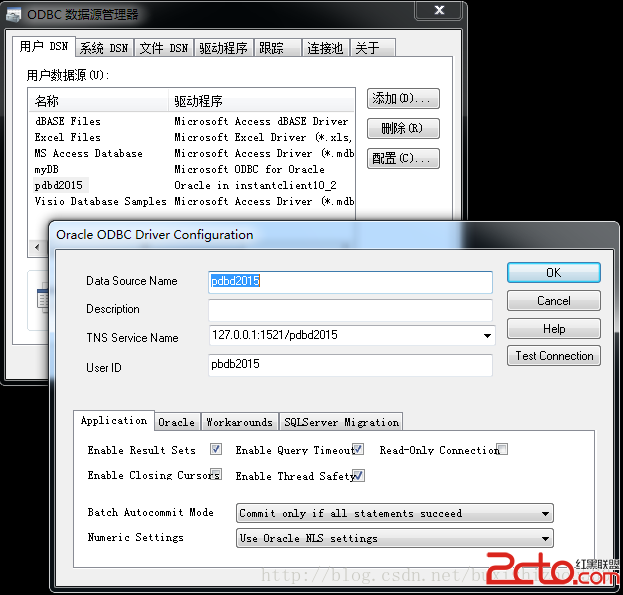Open the 连接池 tab
The image size is (623, 595).
coord(325,48)
